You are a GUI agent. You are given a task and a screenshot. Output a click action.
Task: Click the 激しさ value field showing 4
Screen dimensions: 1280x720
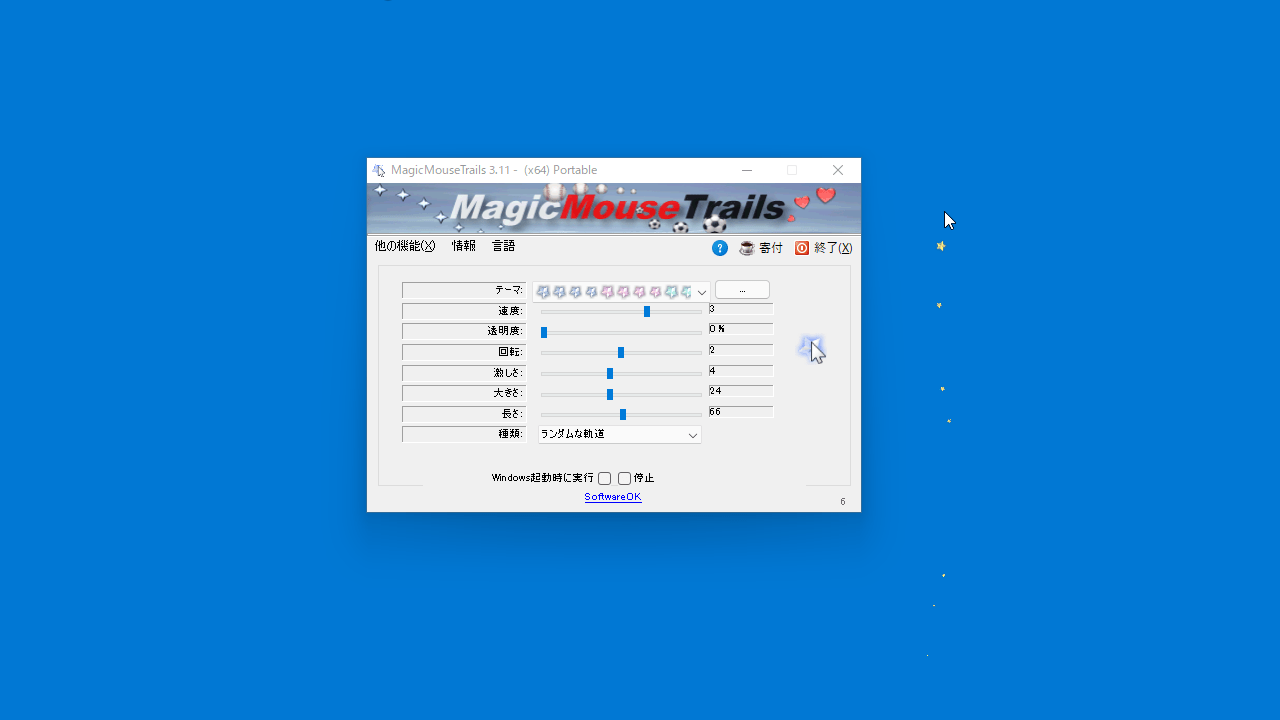(x=740, y=372)
